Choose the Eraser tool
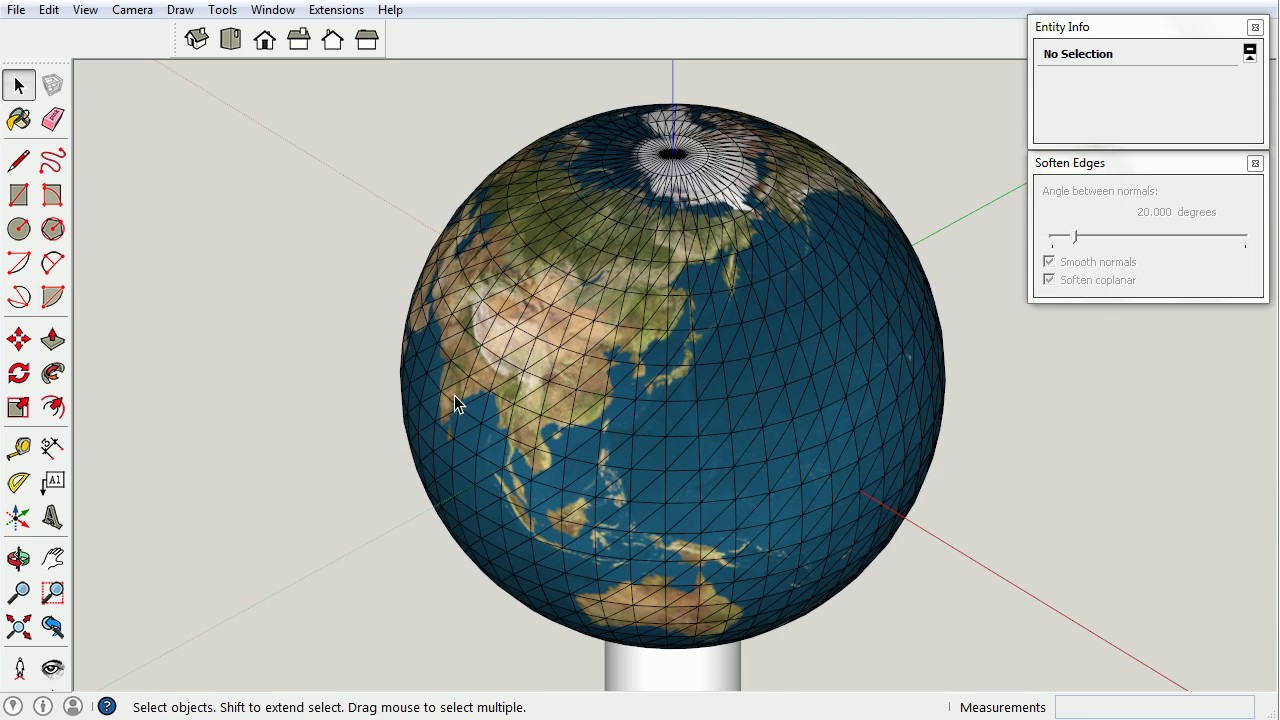The width and height of the screenshot is (1280, 720). click(53, 120)
